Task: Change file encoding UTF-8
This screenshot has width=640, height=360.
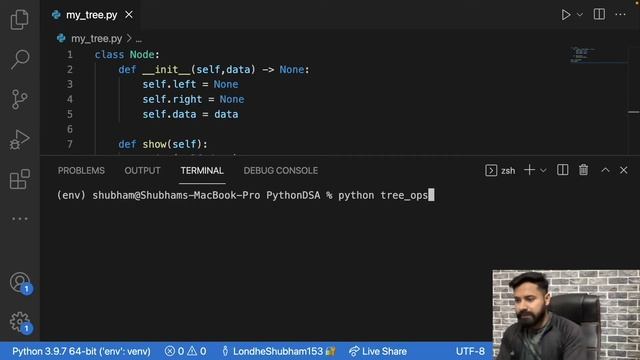Action: pyautogui.click(x=470, y=351)
